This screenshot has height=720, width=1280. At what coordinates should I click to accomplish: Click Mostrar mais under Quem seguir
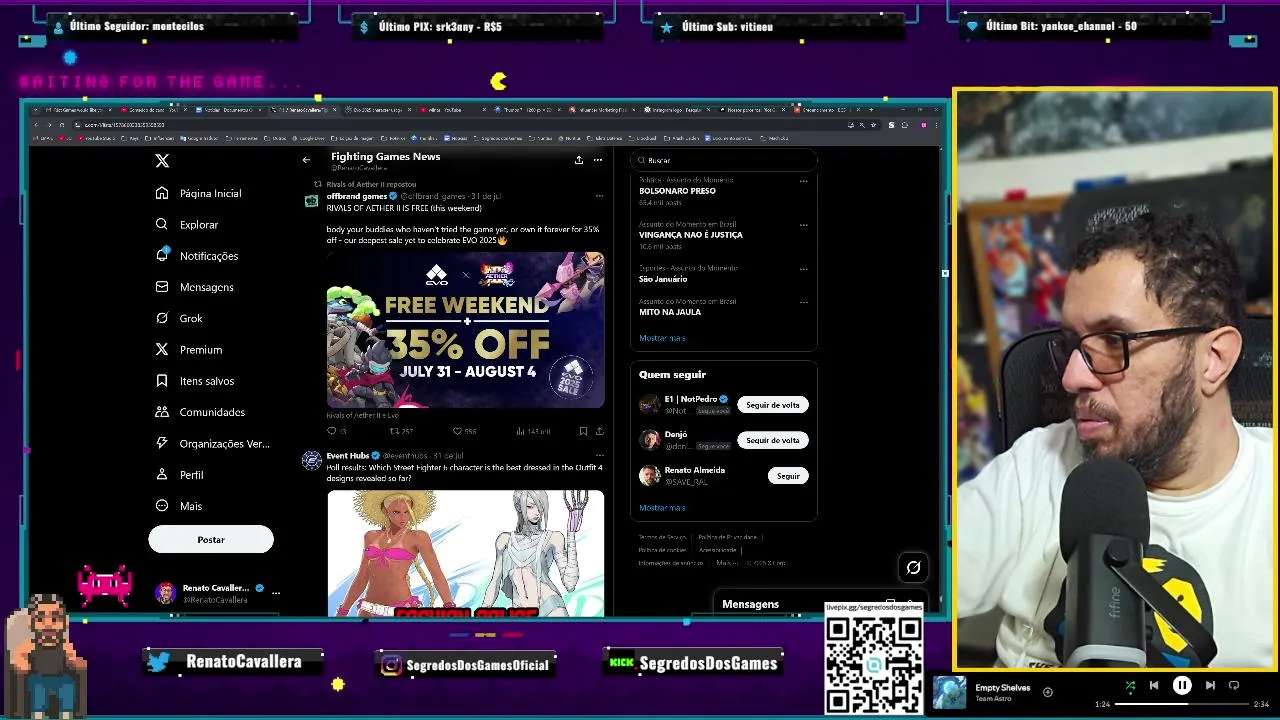[x=662, y=508]
